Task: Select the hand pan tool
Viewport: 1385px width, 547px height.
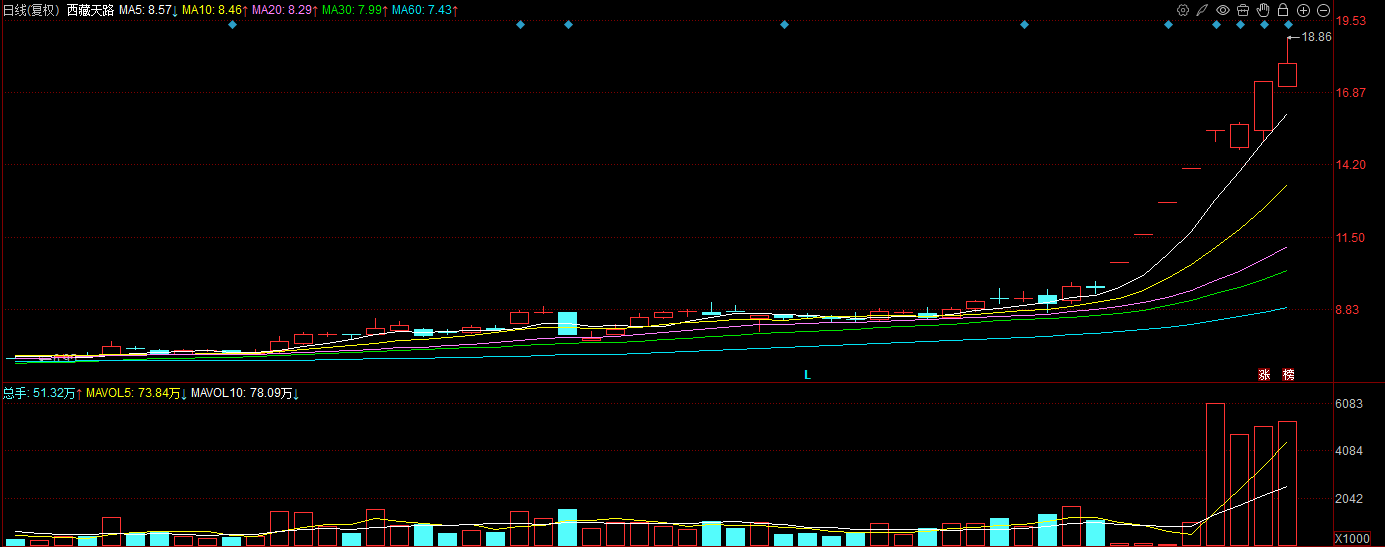Action: pyautogui.click(x=1263, y=10)
